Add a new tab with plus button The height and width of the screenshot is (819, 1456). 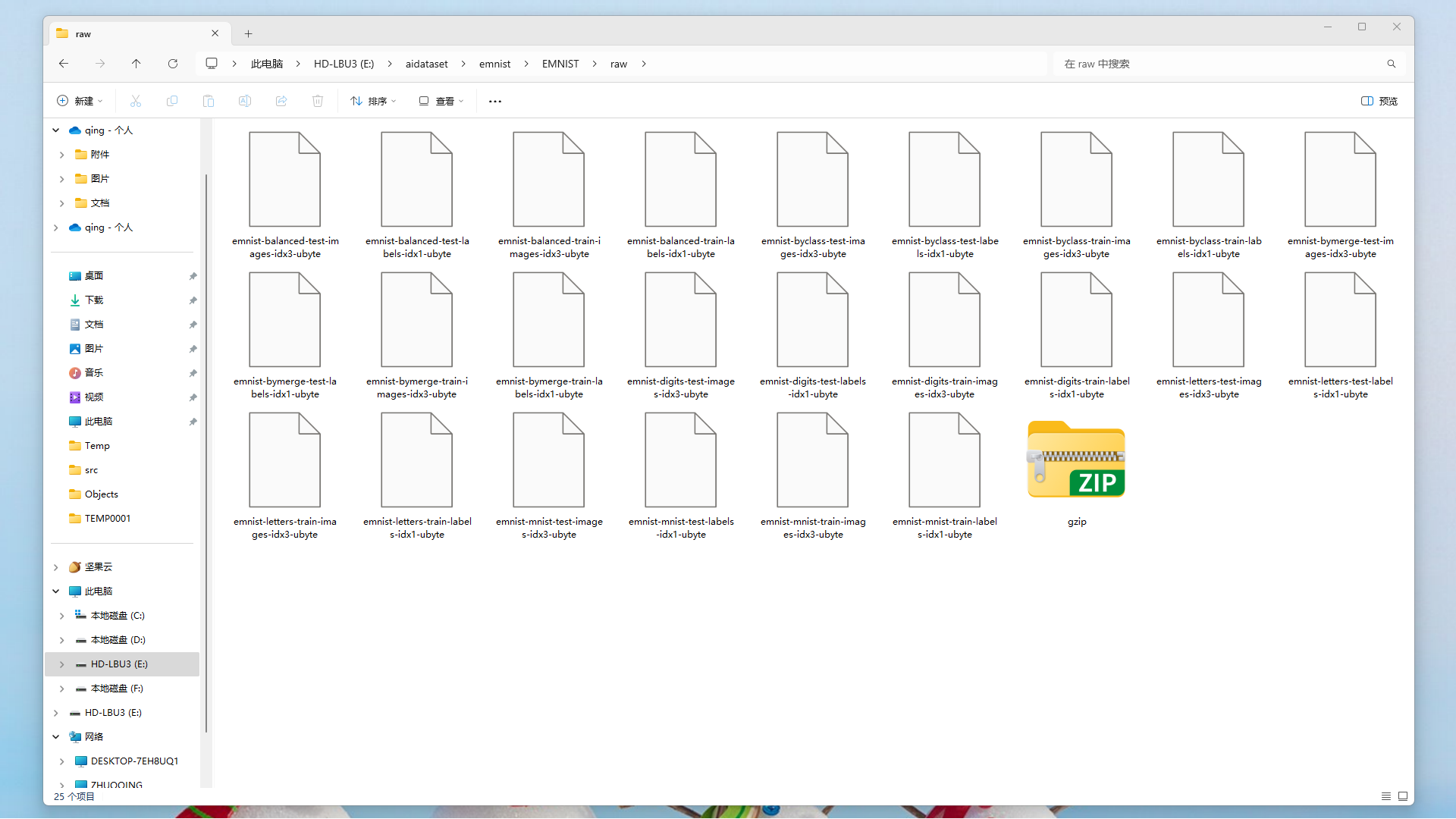click(x=248, y=34)
